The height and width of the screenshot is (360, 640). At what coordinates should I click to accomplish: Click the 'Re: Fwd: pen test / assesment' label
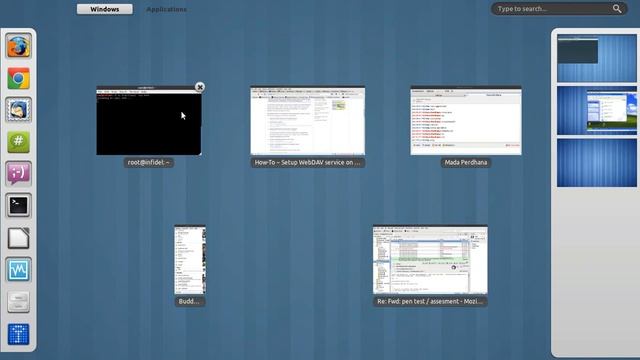430,302
